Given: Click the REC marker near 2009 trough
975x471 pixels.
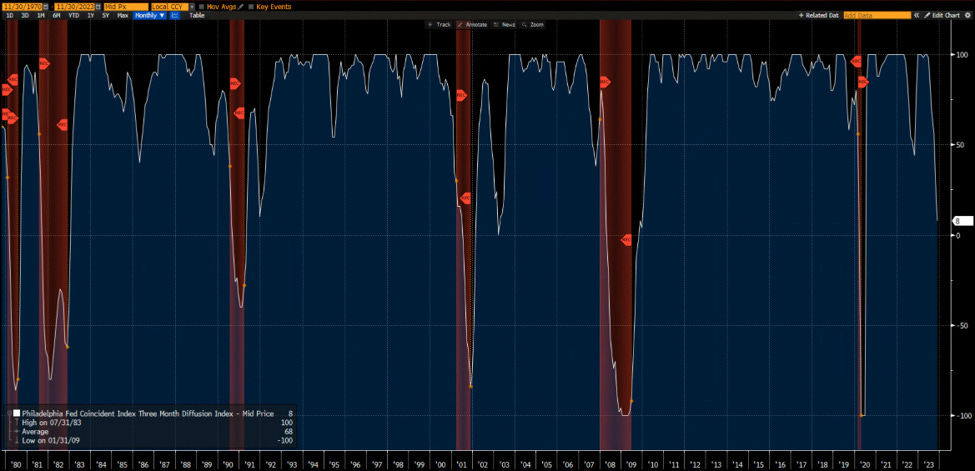Looking at the screenshot, I should pos(627,239).
